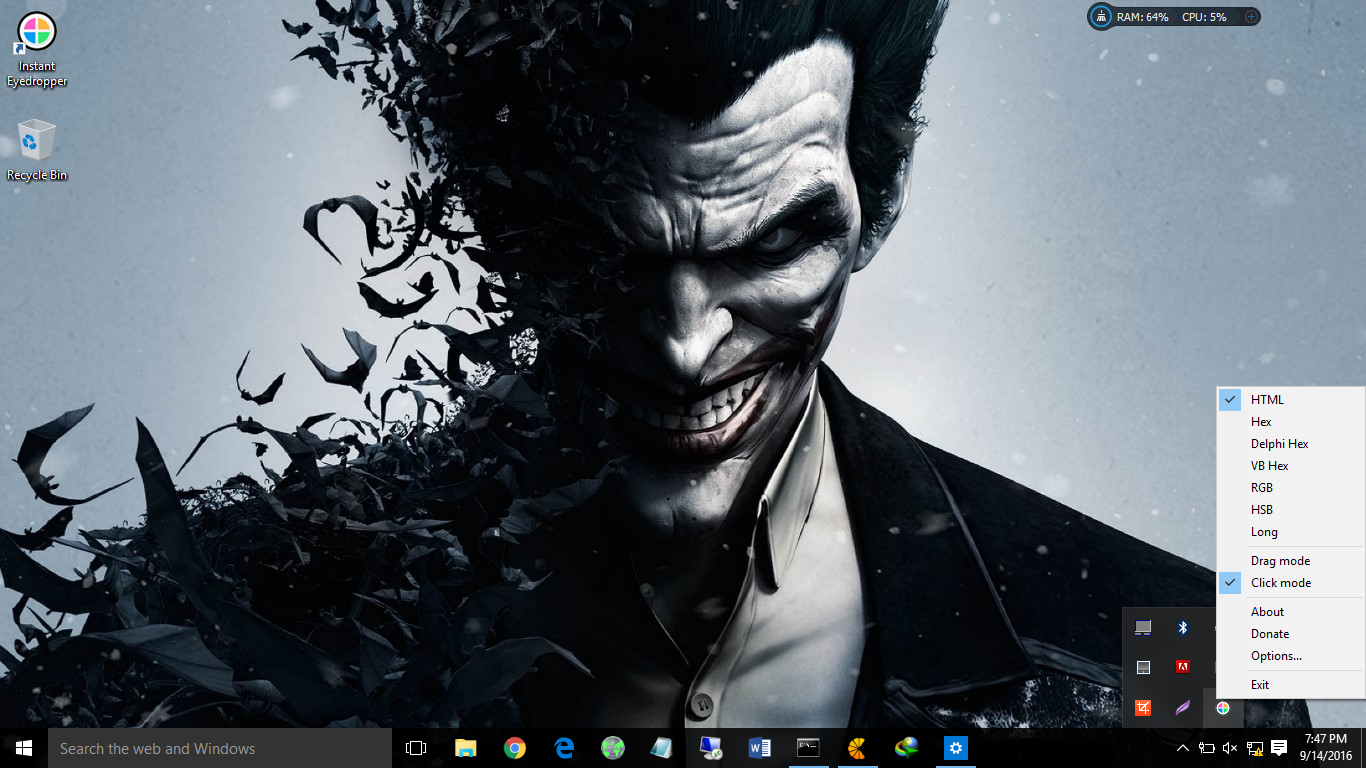Select the Recycle Bin desktop icon

coord(37,150)
